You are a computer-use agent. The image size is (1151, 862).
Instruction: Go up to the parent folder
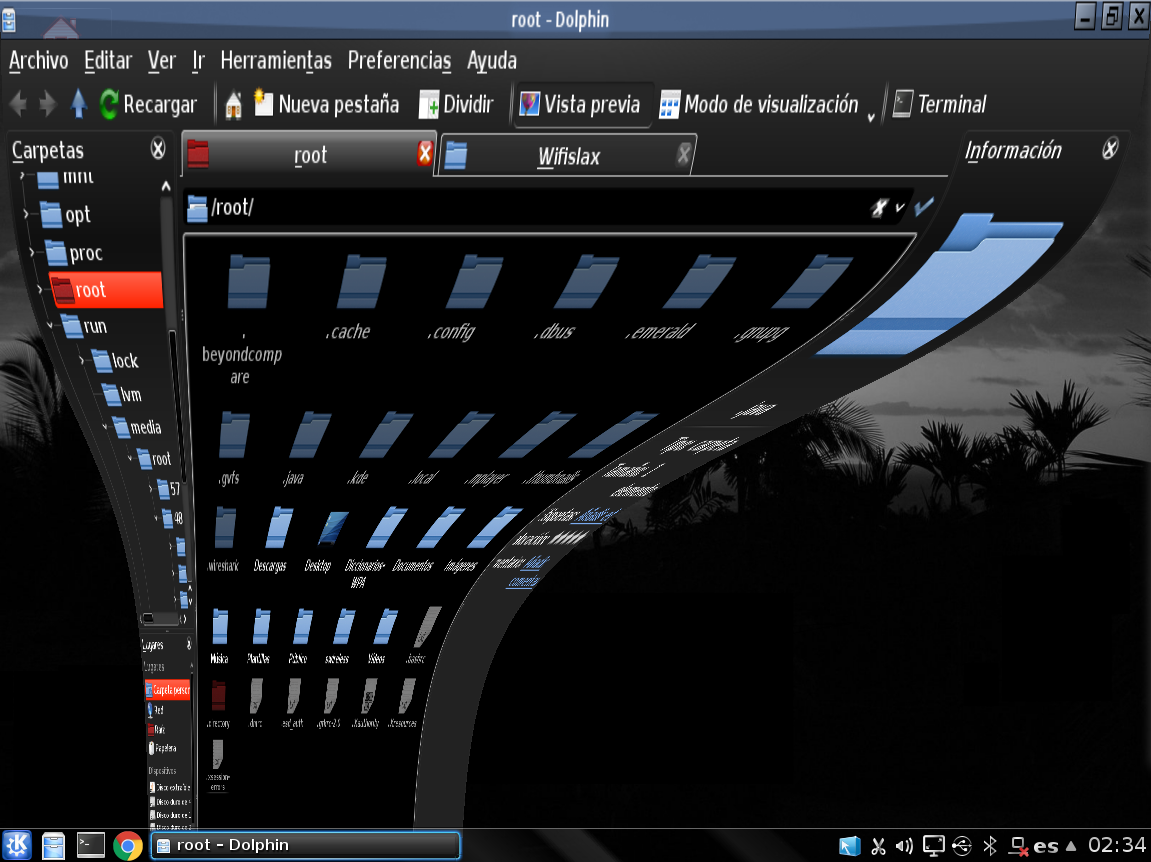click(79, 104)
